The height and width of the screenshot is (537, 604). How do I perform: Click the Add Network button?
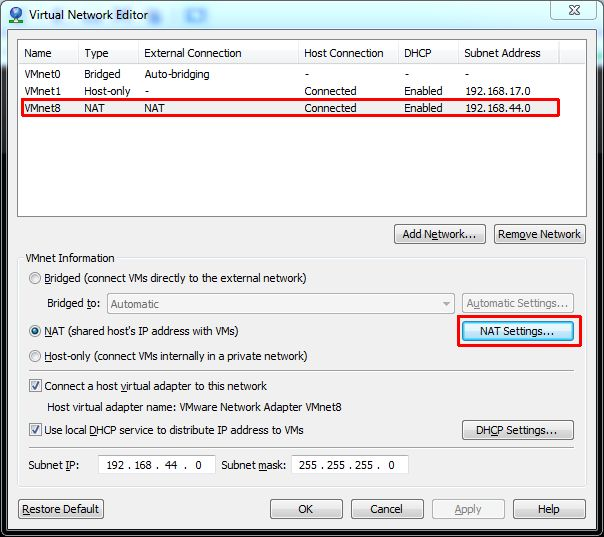pyautogui.click(x=440, y=234)
